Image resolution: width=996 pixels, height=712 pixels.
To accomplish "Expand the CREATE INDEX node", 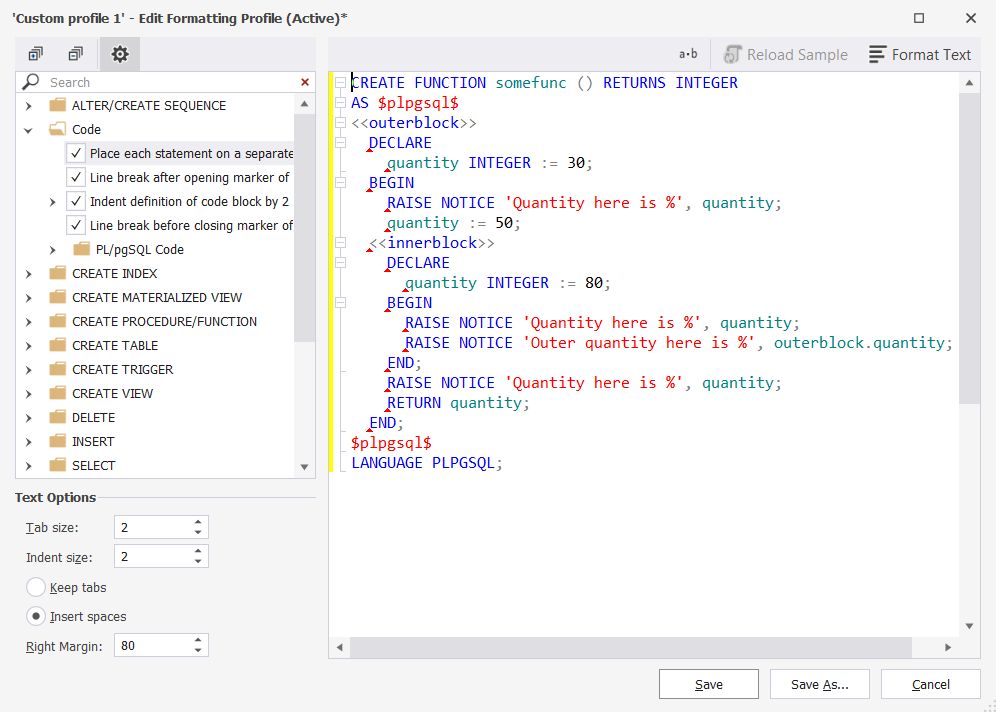I will point(29,274).
